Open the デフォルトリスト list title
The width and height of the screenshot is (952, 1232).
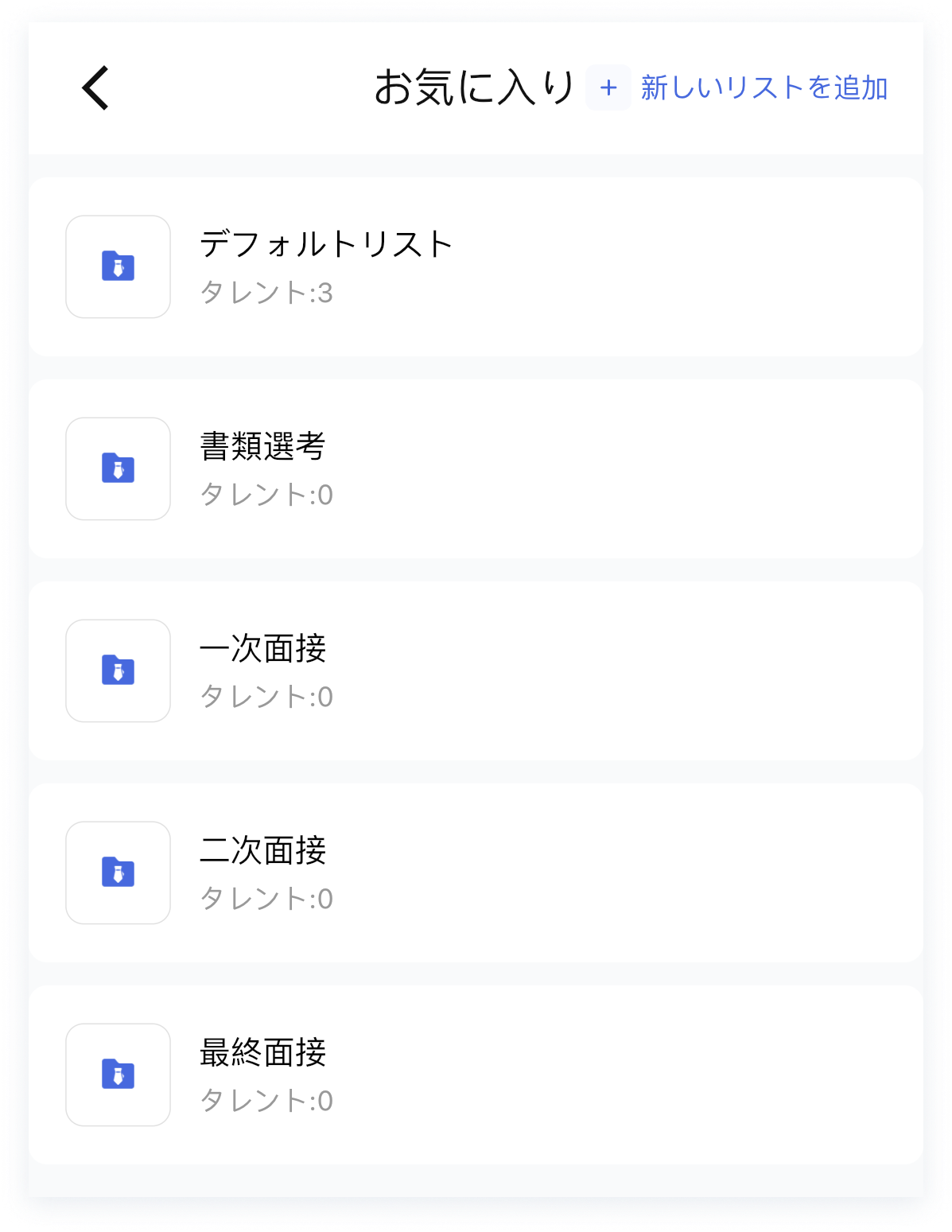coord(326,243)
